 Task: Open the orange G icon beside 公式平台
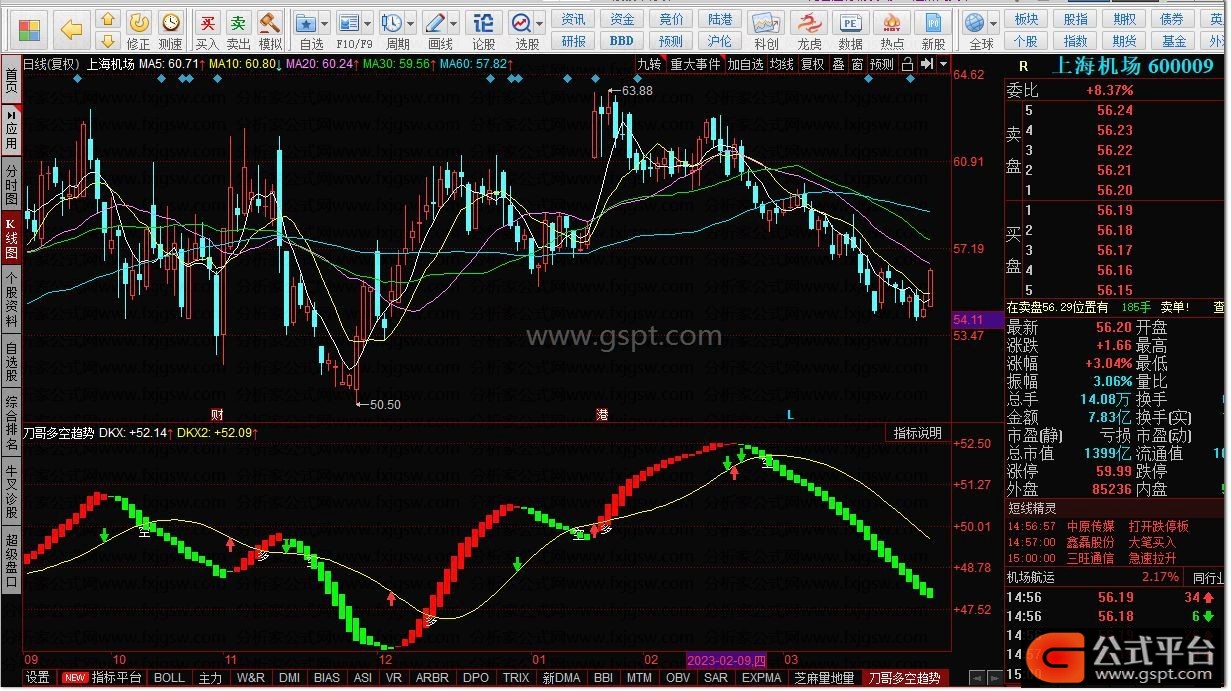tap(1059, 654)
